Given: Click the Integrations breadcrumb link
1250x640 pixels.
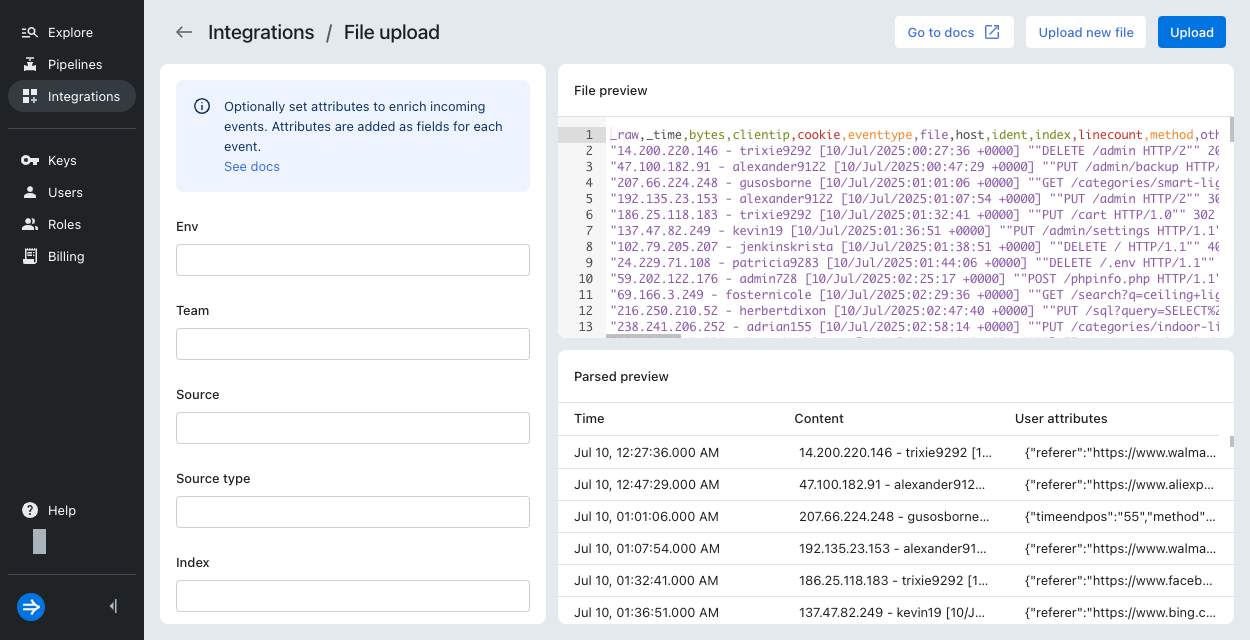Looking at the screenshot, I should tap(261, 32).
